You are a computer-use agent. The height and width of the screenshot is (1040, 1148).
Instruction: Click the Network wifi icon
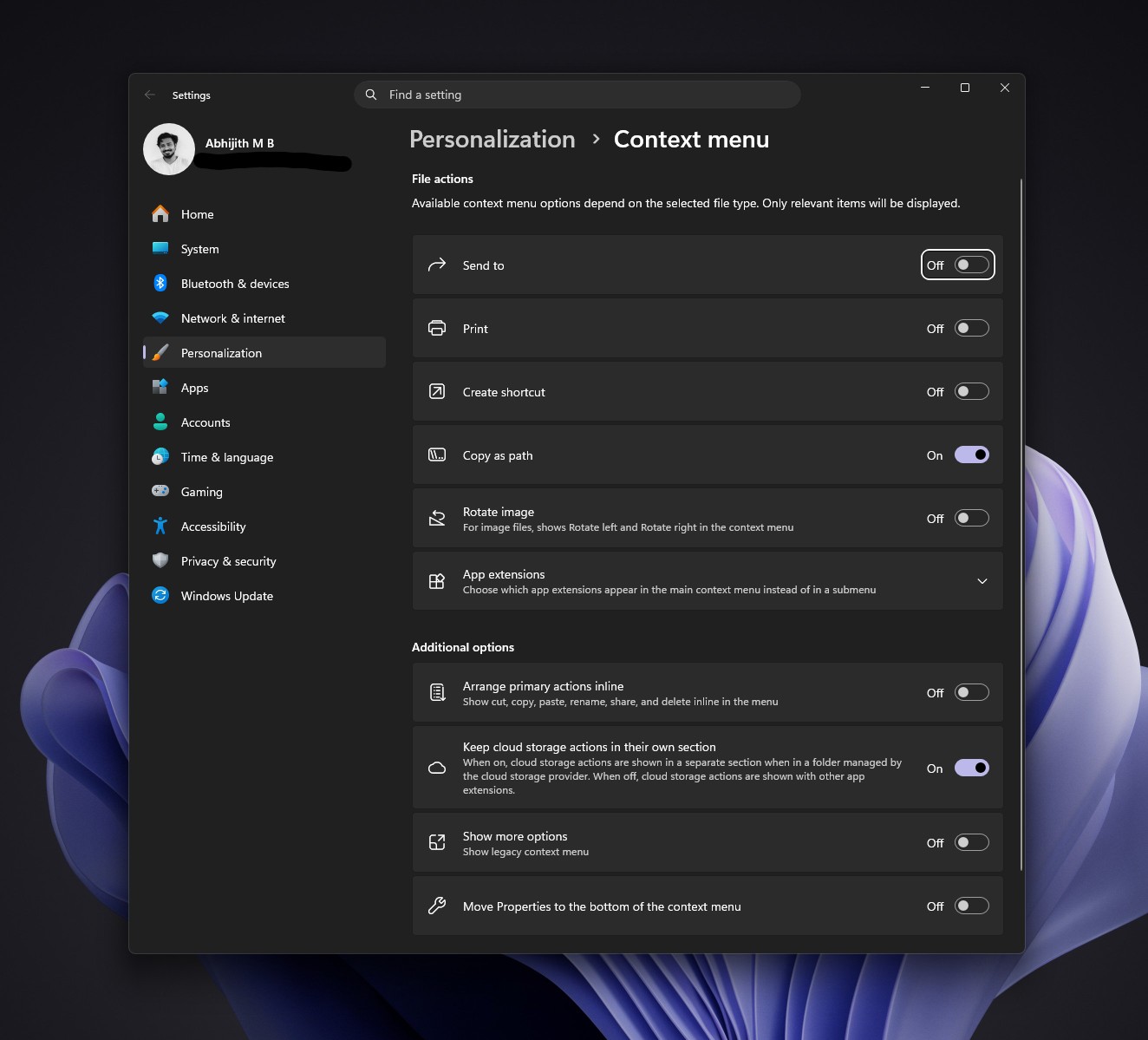click(x=160, y=317)
